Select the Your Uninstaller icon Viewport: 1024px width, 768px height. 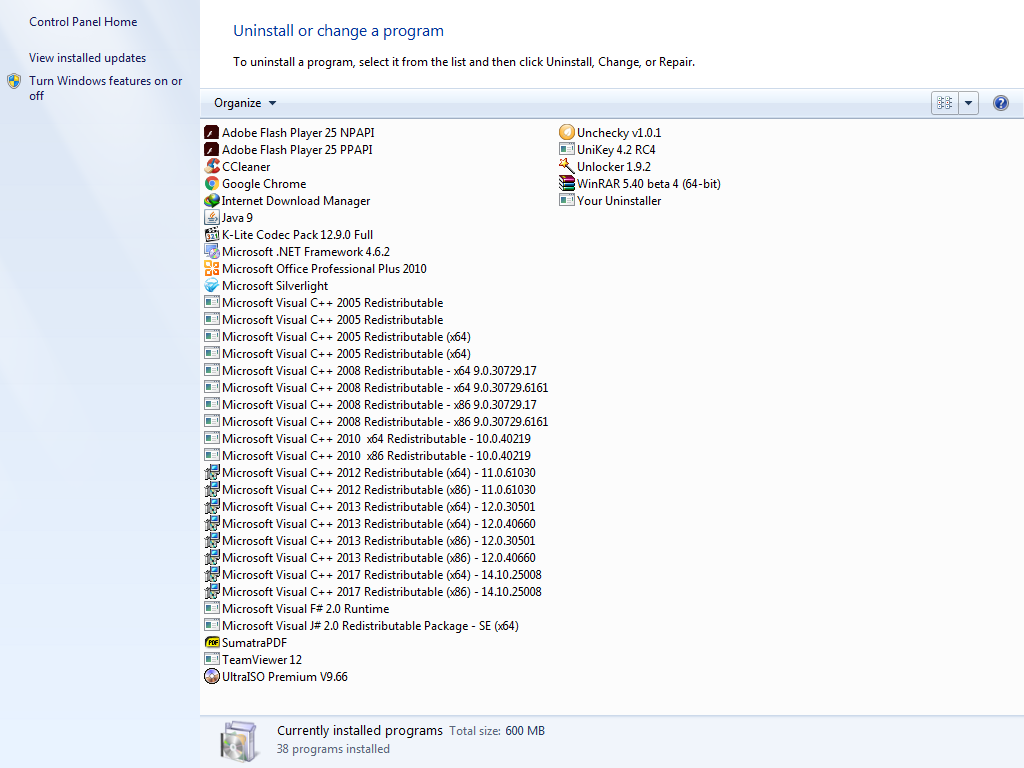[x=567, y=200]
